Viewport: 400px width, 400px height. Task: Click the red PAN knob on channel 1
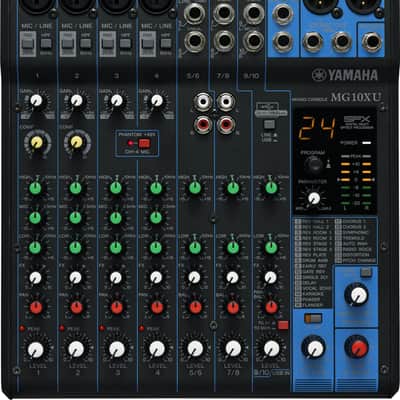point(36,308)
